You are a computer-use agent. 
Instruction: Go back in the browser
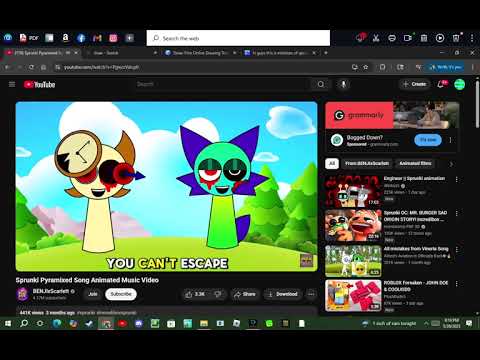click(x=7, y=67)
